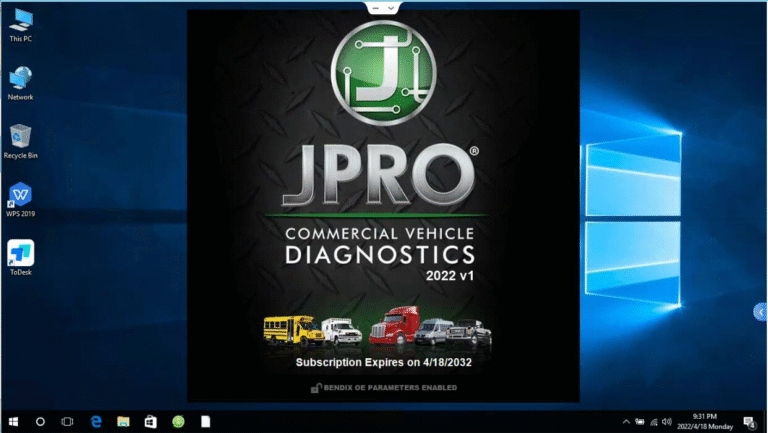Open the This PC desktop icon
This screenshot has height=433, width=768.
coord(21,25)
